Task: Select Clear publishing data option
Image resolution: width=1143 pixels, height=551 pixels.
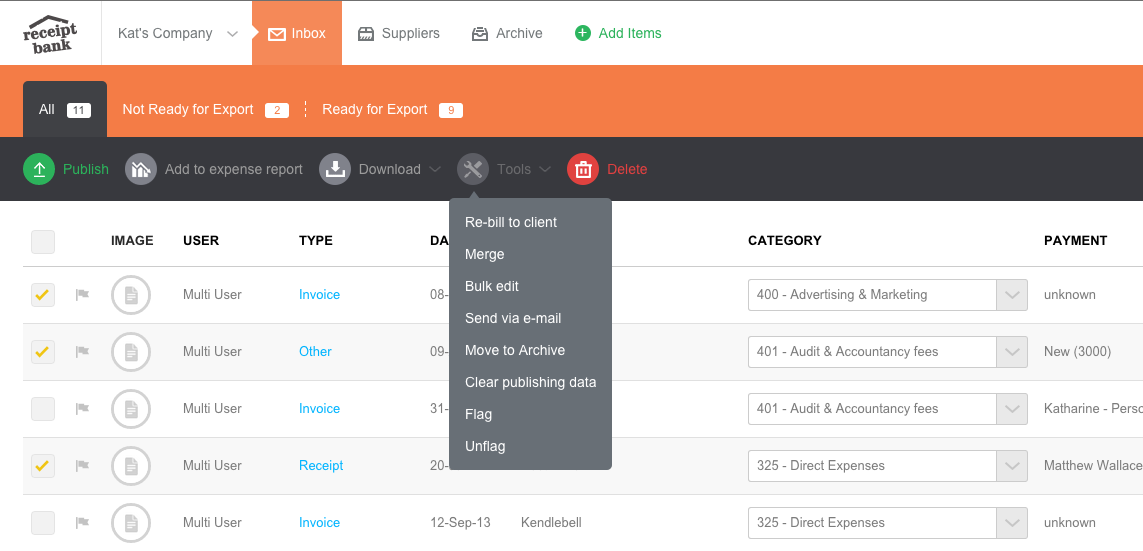Action: pos(530,383)
